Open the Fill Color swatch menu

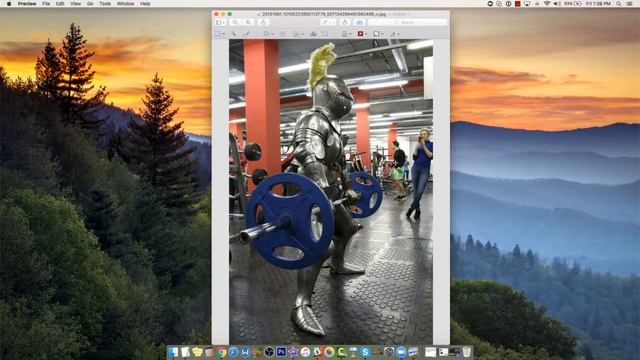click(x=378, y=34)
